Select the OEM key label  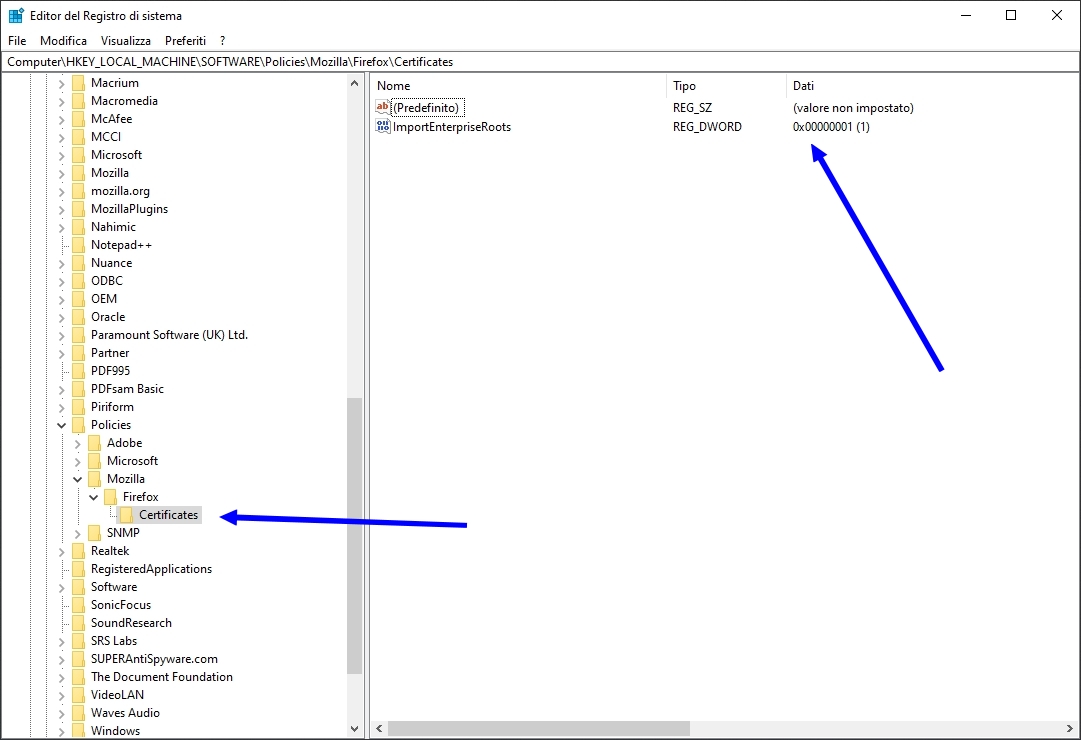104,299
